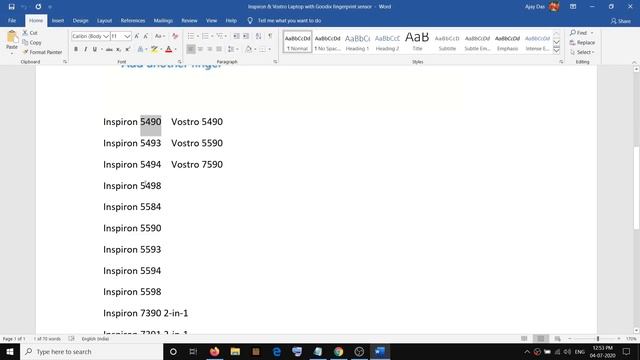Open highlight color dropdown arrow
This screenshot has height=360, width=640.
click(161, 49)
